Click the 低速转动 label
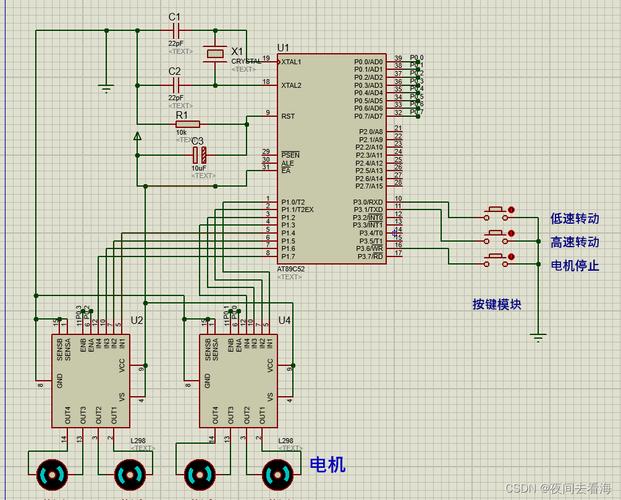The width and height of the screenshot is (621, 500). coord(575,218)
